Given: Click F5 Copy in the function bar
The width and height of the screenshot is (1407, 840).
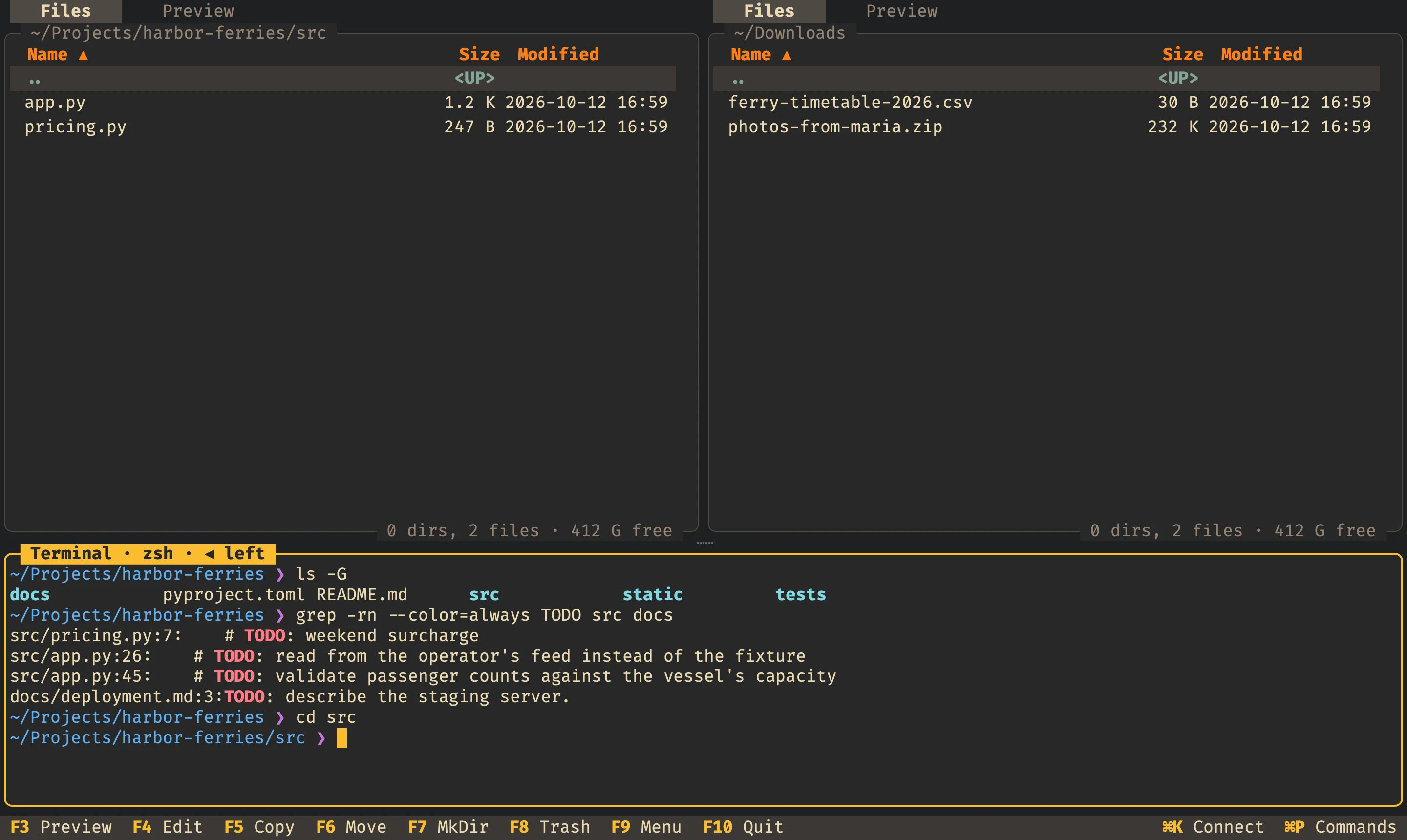Looking at the screenshot, I should click(x=259, y=827).
